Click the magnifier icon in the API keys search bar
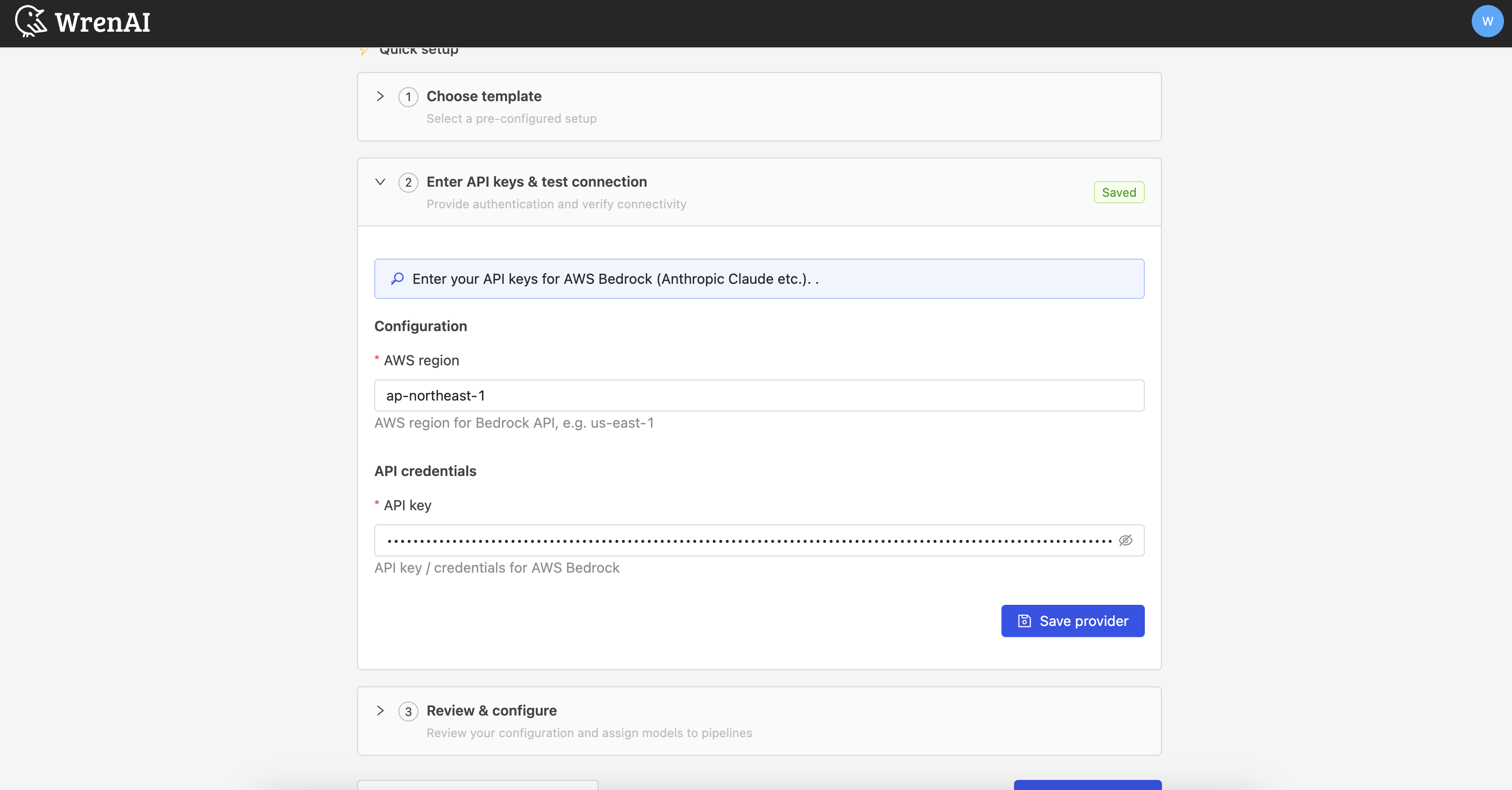 [398, 279]
